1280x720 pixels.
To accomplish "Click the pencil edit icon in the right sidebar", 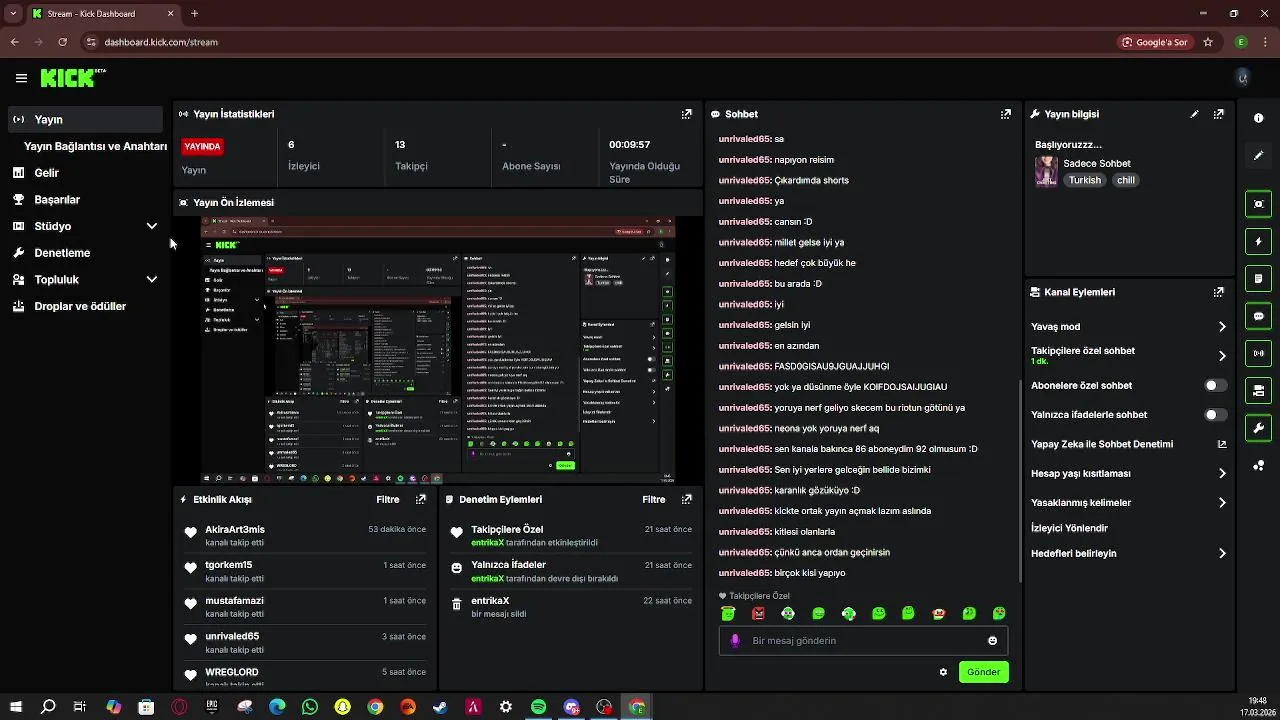I will click(x=1258, y=156).
